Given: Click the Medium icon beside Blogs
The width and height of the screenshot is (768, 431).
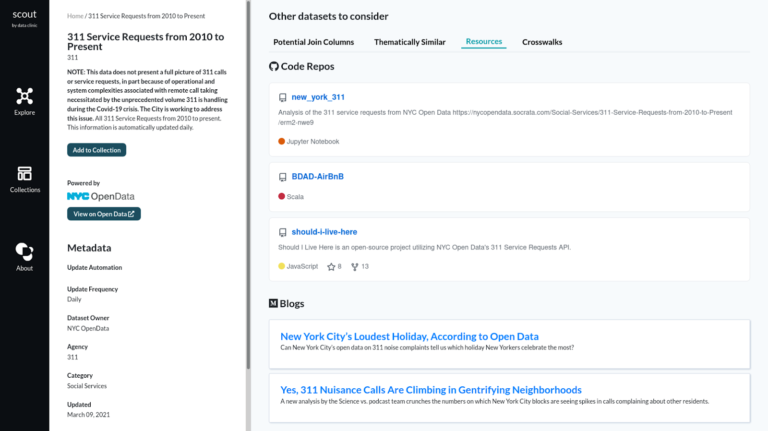Looking at the screenshot, I should point(273,303).
